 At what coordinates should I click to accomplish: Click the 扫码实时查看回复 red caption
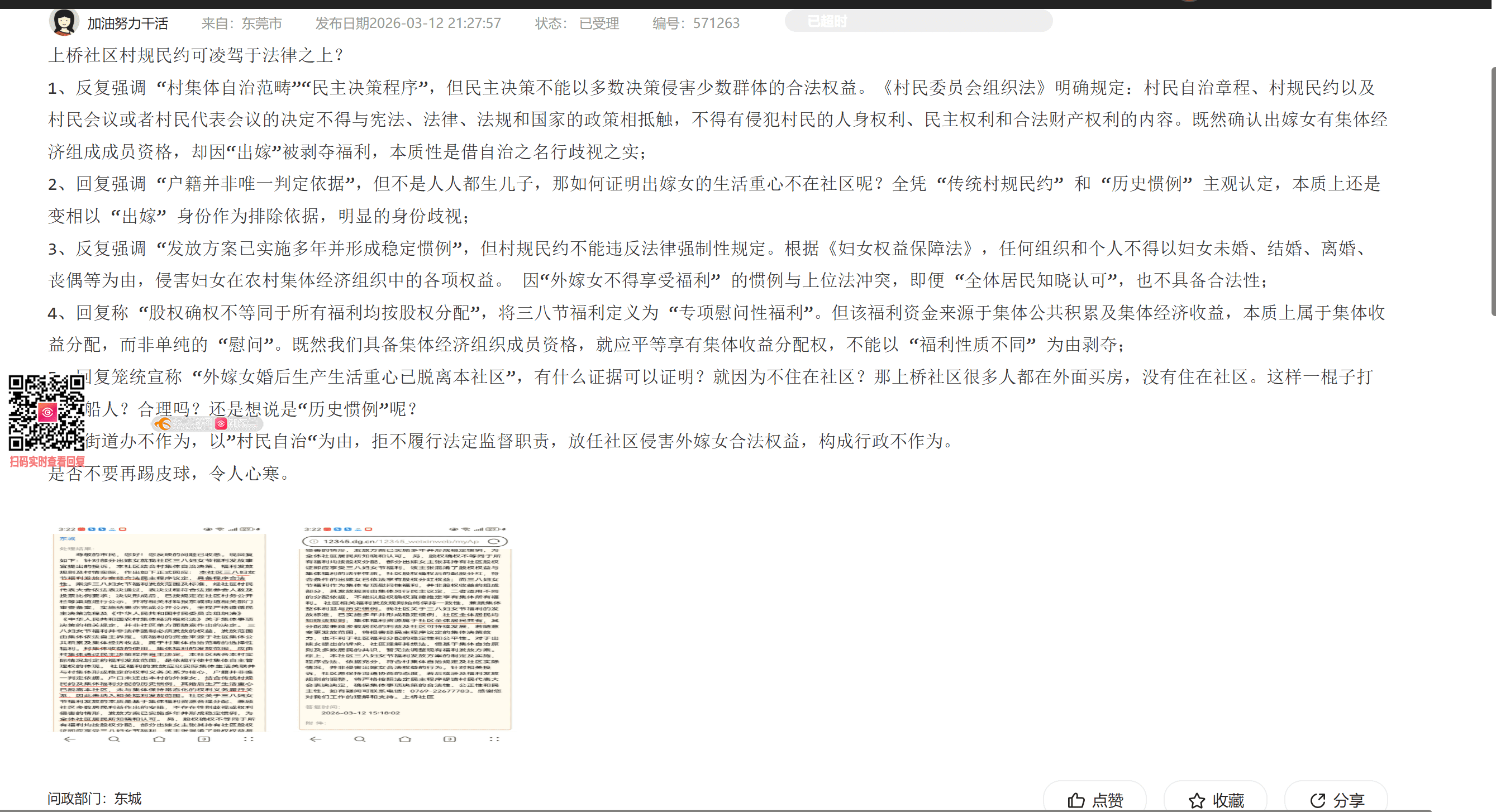pyautogui.click(x=47, y=461)
